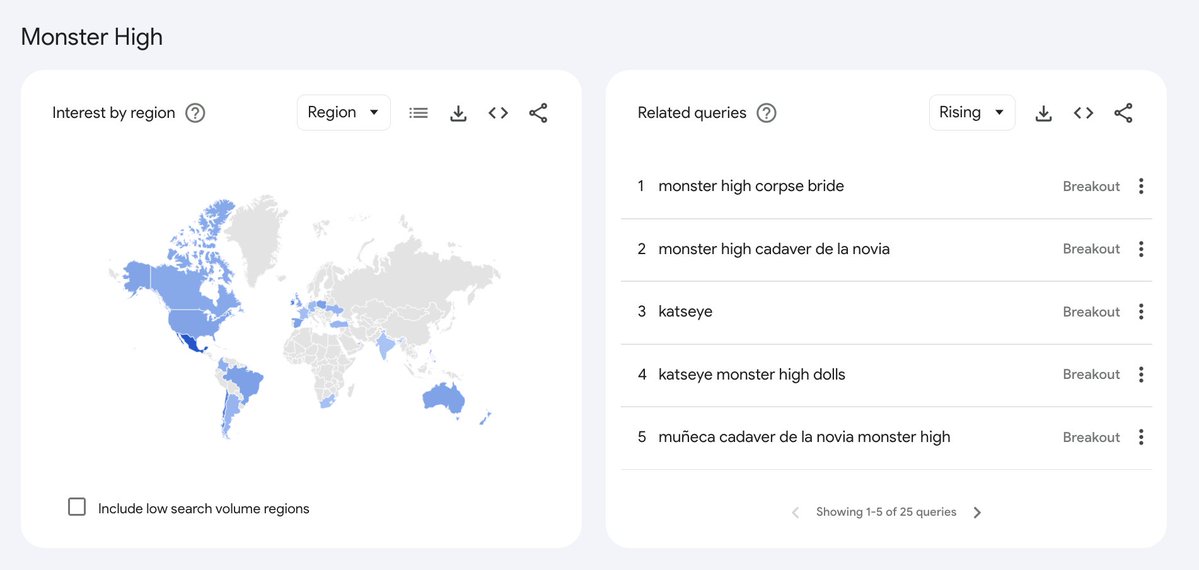This screenshot has width=1199, height=570.
Task: Open monster high corpse bride query
Action: point(751,186)
